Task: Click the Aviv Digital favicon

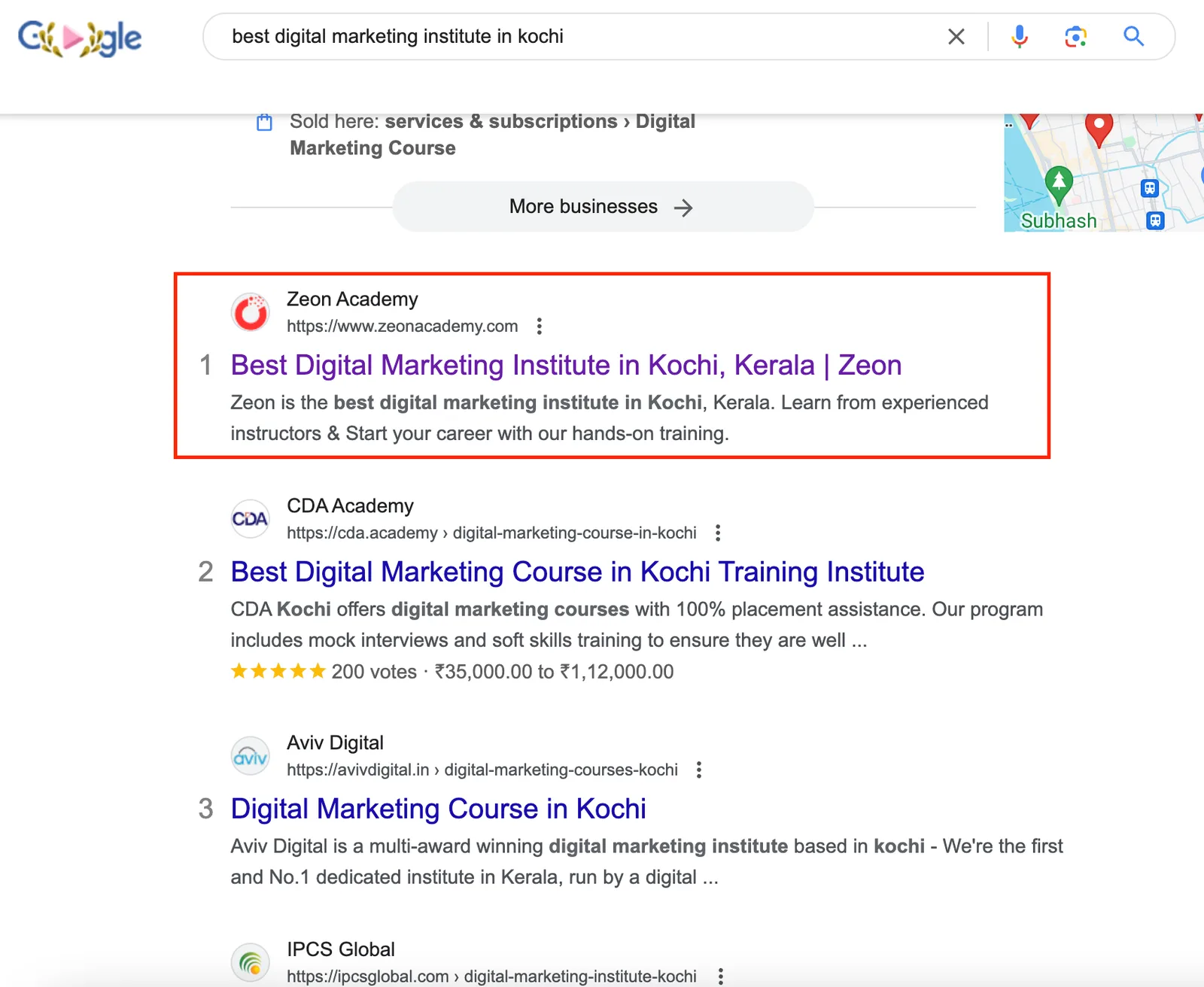Action: coord(251,756)
